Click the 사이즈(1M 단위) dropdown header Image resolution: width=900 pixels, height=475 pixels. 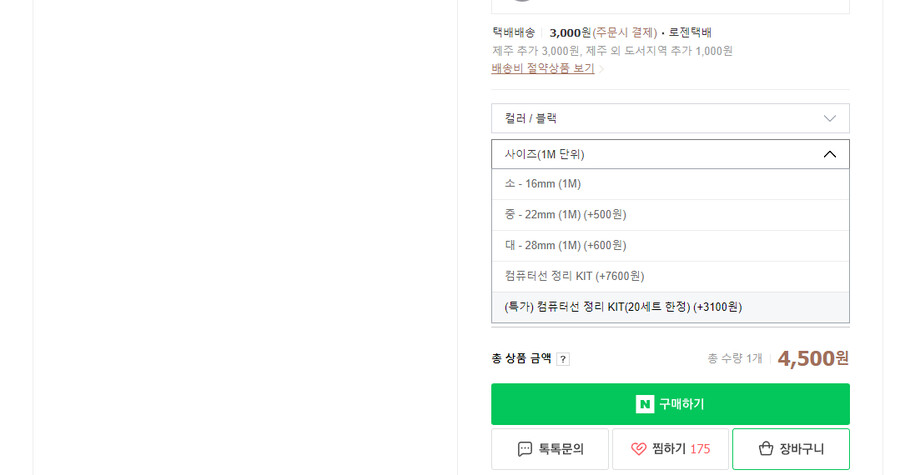pyautogui.click(x=670, y=154)
